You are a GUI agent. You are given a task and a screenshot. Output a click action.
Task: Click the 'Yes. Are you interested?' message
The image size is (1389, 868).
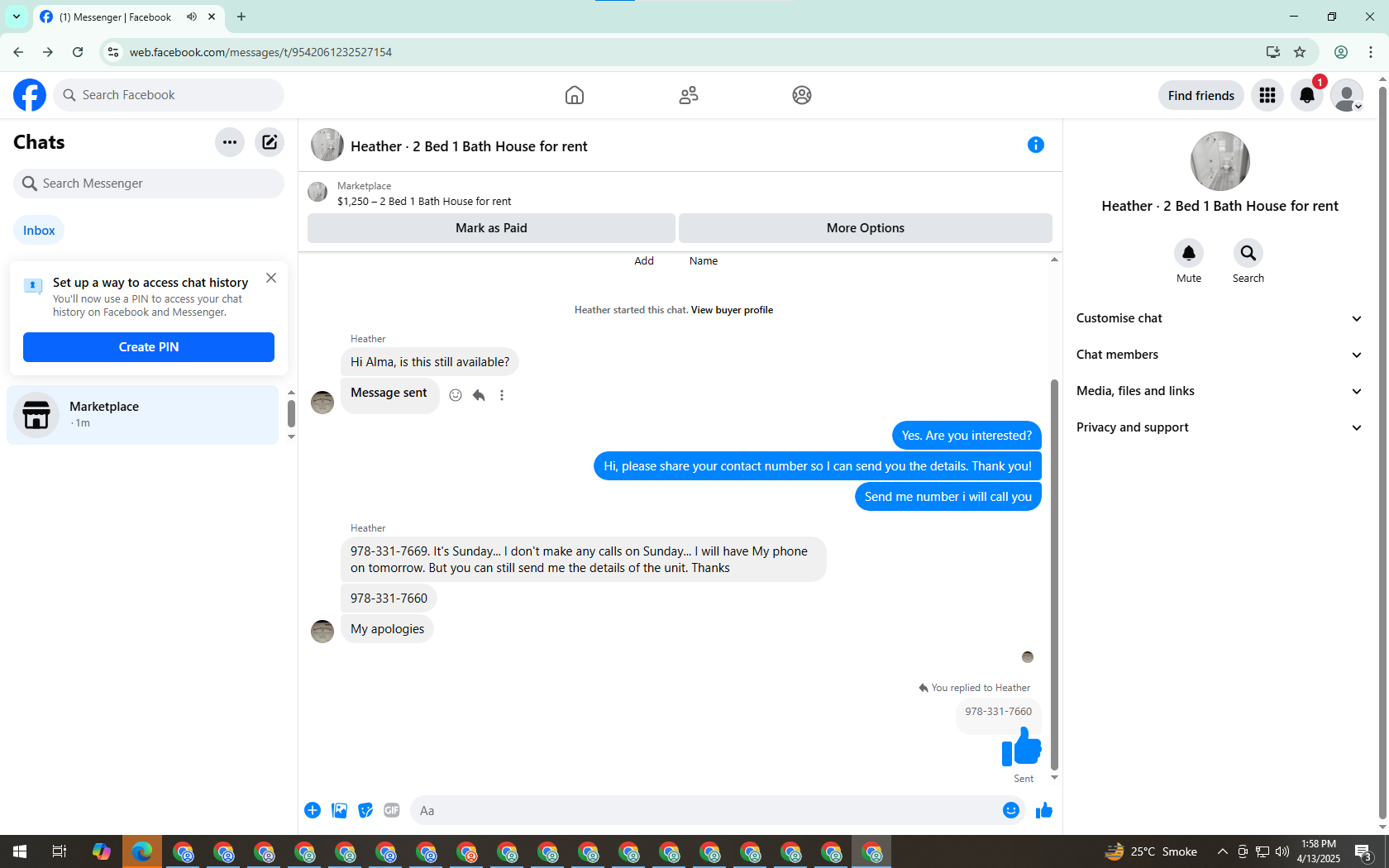967,436
